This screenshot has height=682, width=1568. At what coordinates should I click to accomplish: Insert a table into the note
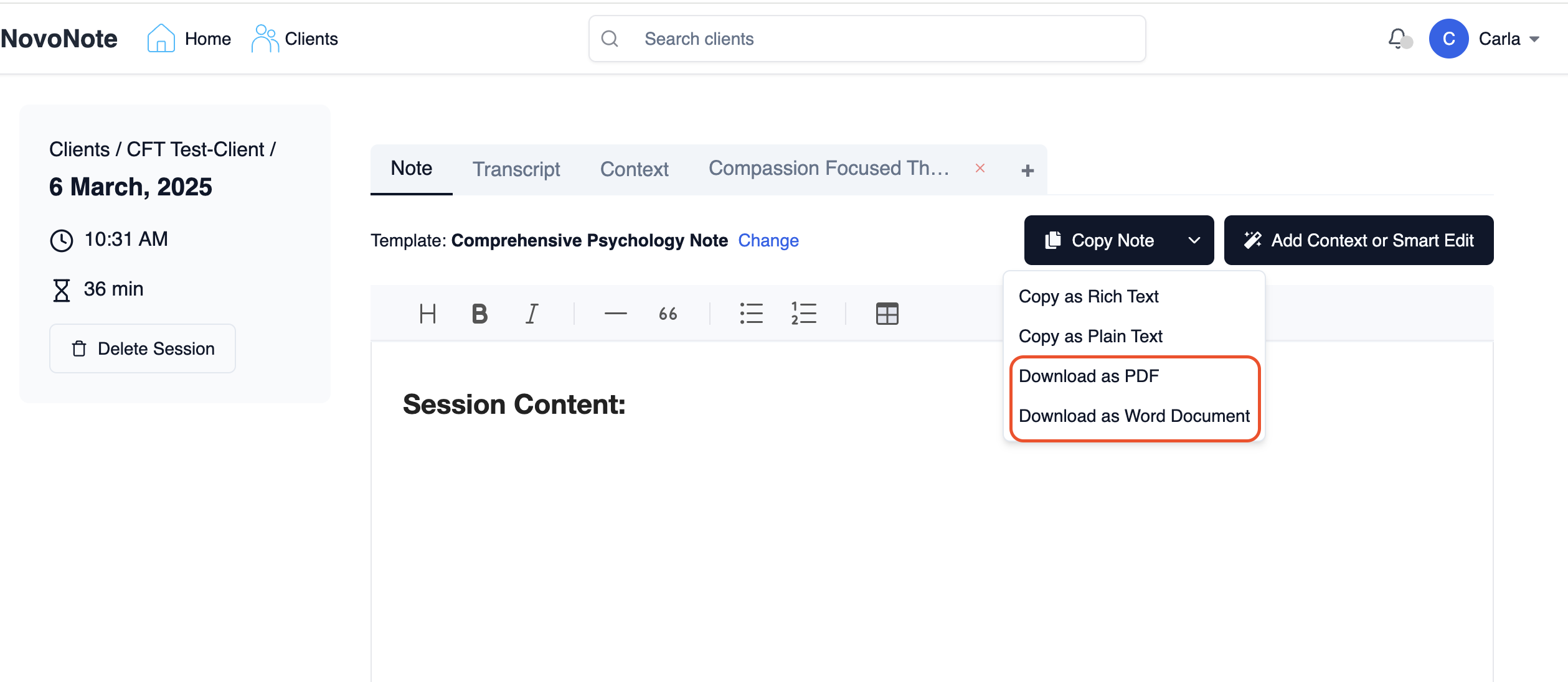[887, 314]
